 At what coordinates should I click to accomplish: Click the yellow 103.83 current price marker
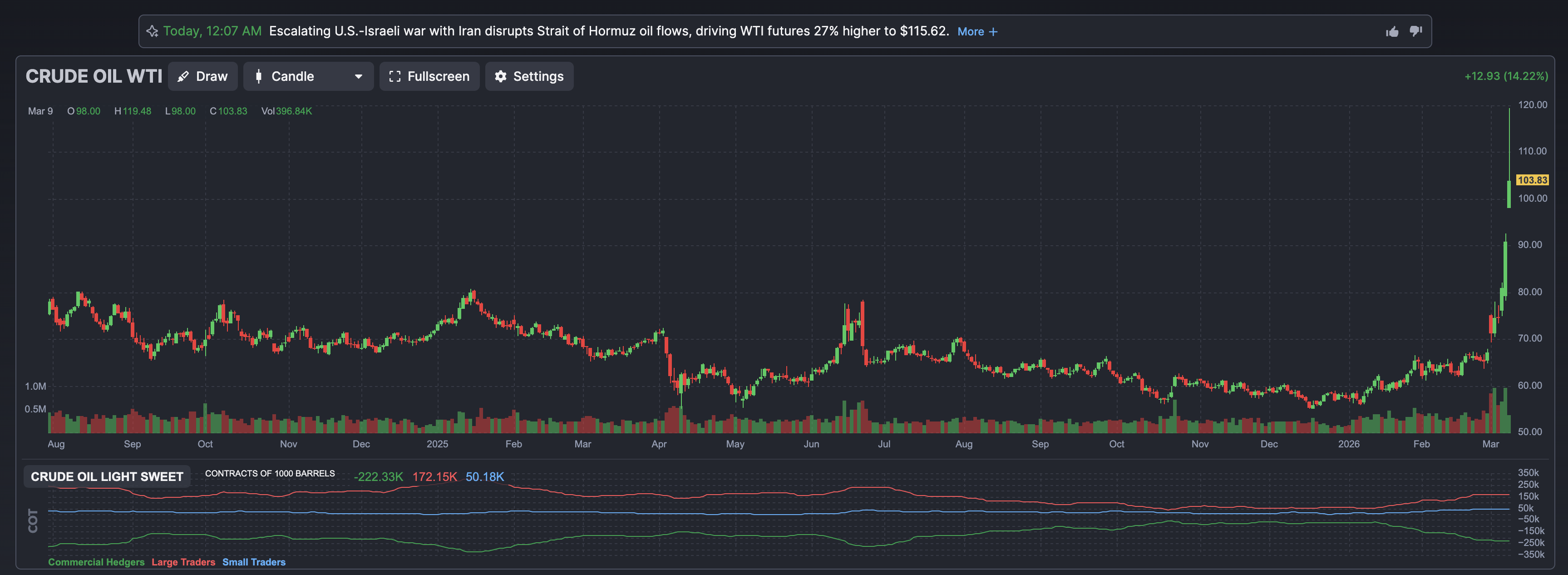tap(1532, 180)
